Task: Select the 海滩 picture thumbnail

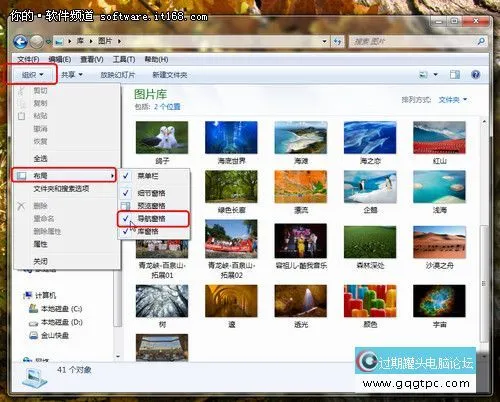Action: [x=301, y=137]
